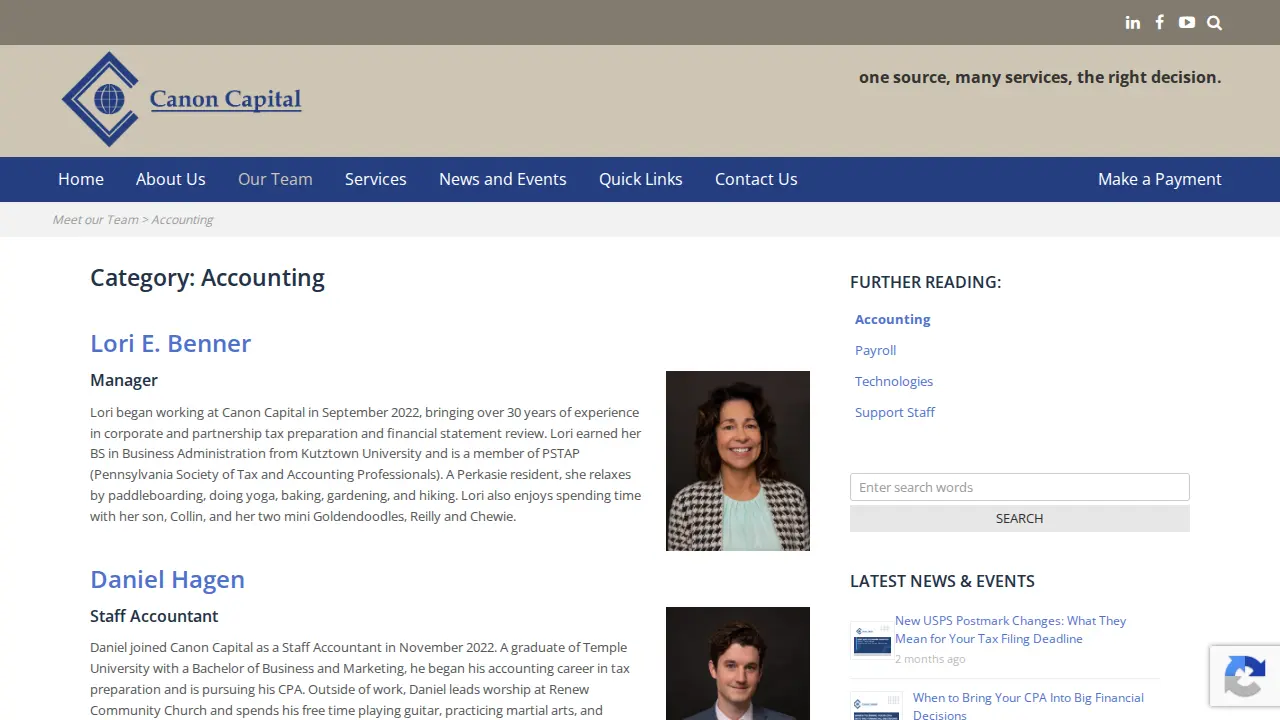Click the Canon Capital logo
The image size is (1280, 720).
pyautogui.click(x=181, y=99)
